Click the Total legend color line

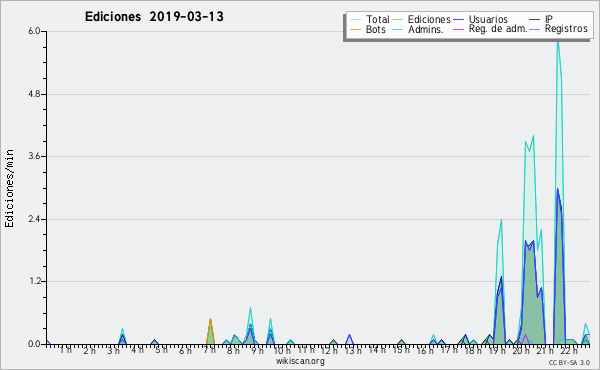(355, 20)
